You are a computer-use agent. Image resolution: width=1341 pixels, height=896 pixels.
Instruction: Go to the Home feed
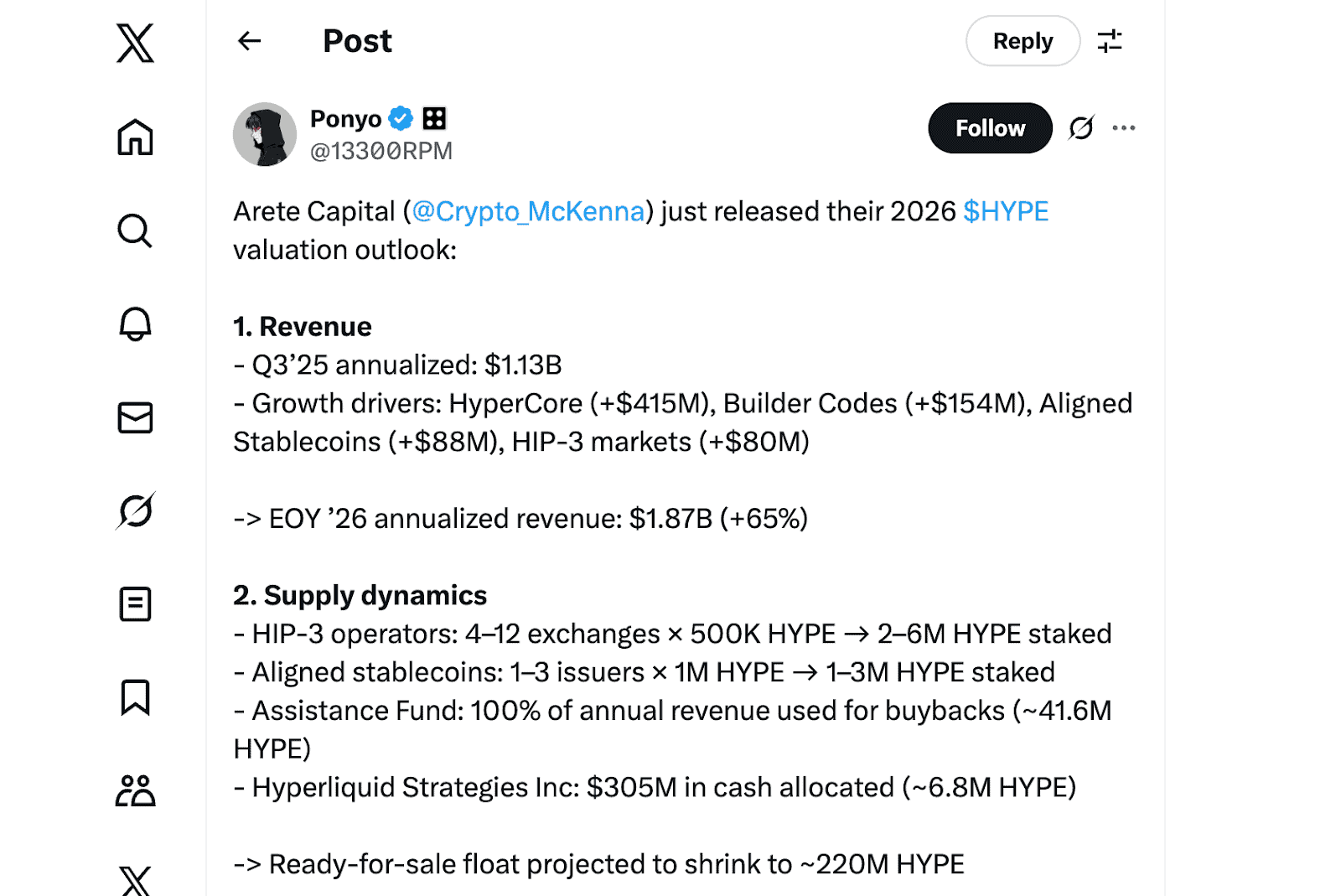click(135, 137)
